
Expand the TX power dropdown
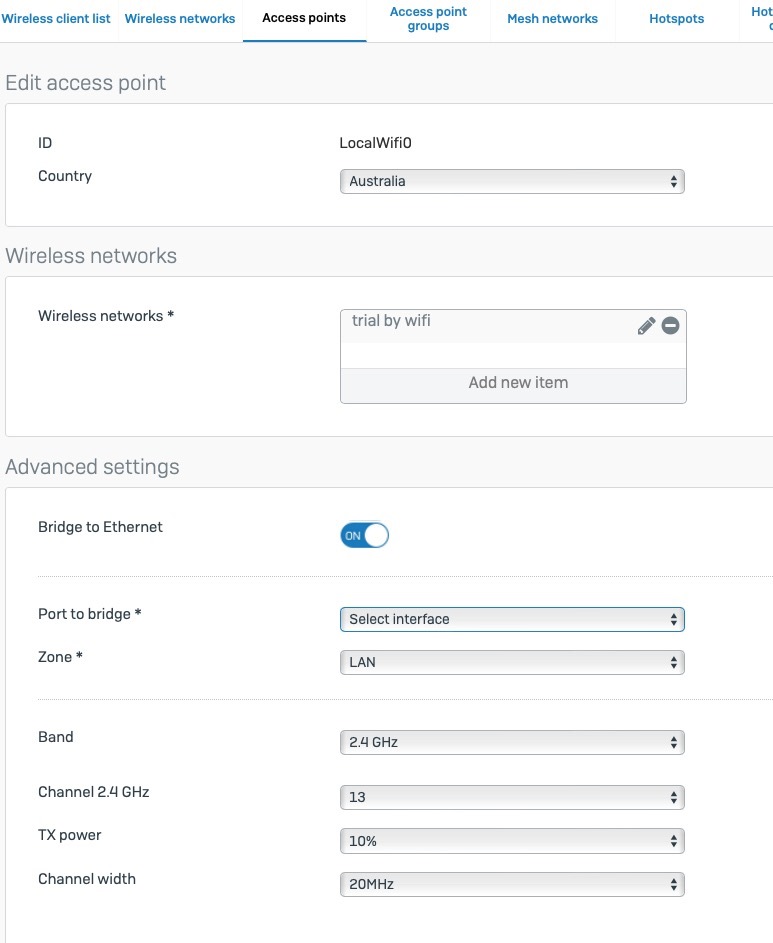click(x=512, y=841)
